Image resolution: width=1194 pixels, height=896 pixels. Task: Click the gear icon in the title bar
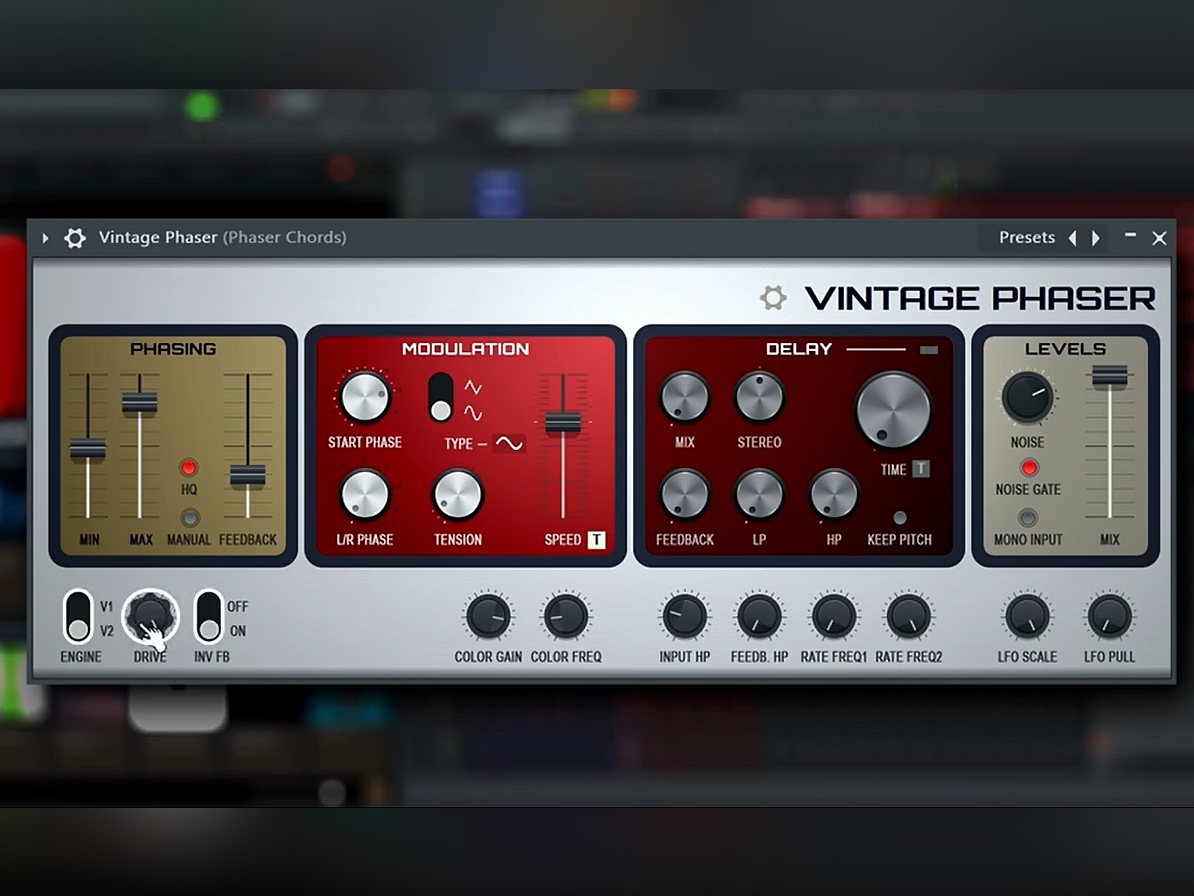[x=75, y=238]
